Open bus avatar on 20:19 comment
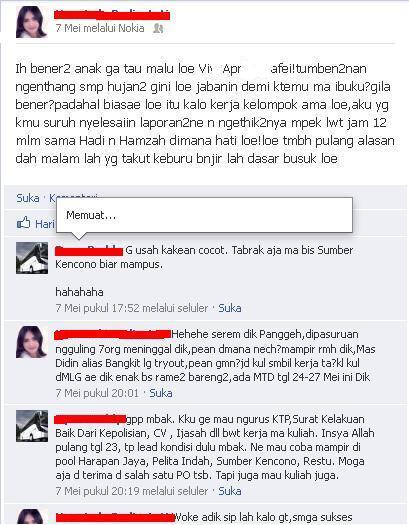 click(32, 426)
